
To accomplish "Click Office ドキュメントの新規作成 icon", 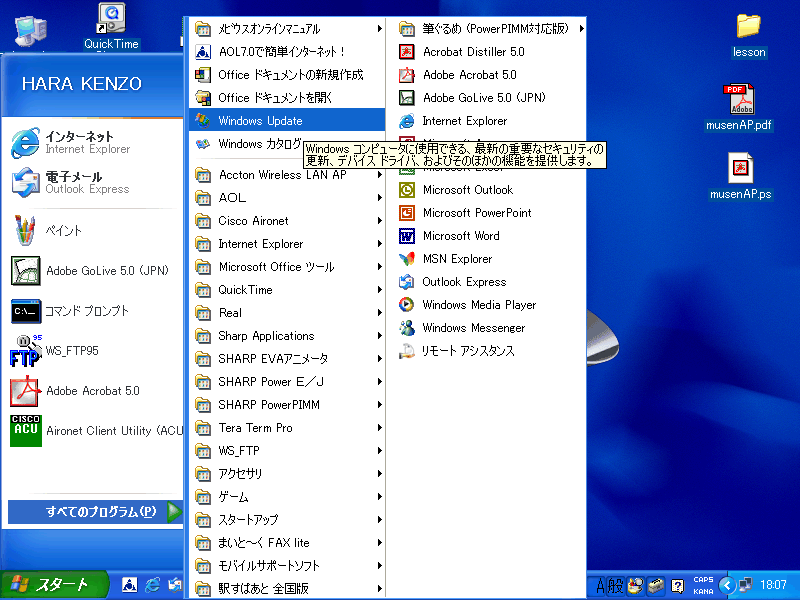I will [x=203, y=75].
